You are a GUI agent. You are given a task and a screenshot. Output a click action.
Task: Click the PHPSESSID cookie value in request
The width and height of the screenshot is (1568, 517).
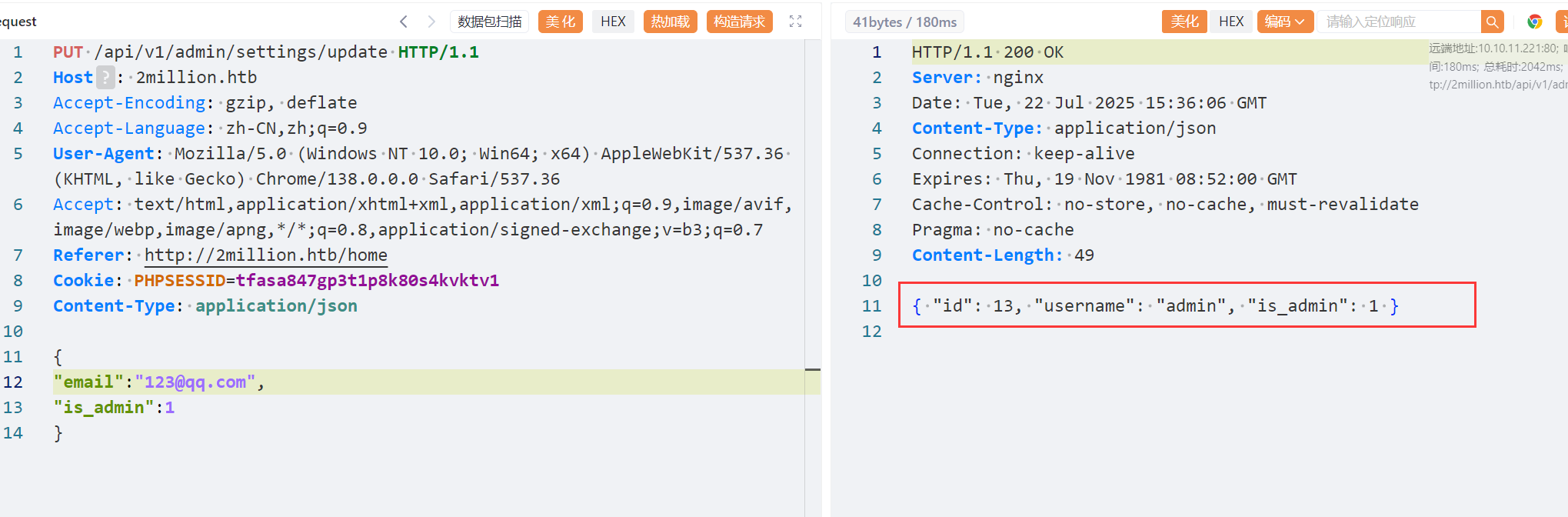(x=367, y=281)
